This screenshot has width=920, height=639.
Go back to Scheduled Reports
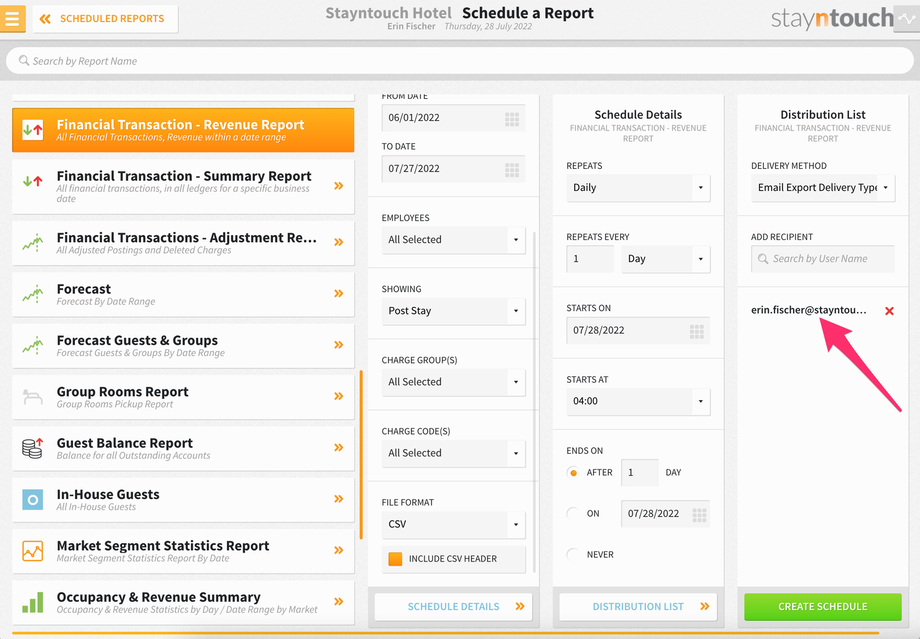coord(105,19)
